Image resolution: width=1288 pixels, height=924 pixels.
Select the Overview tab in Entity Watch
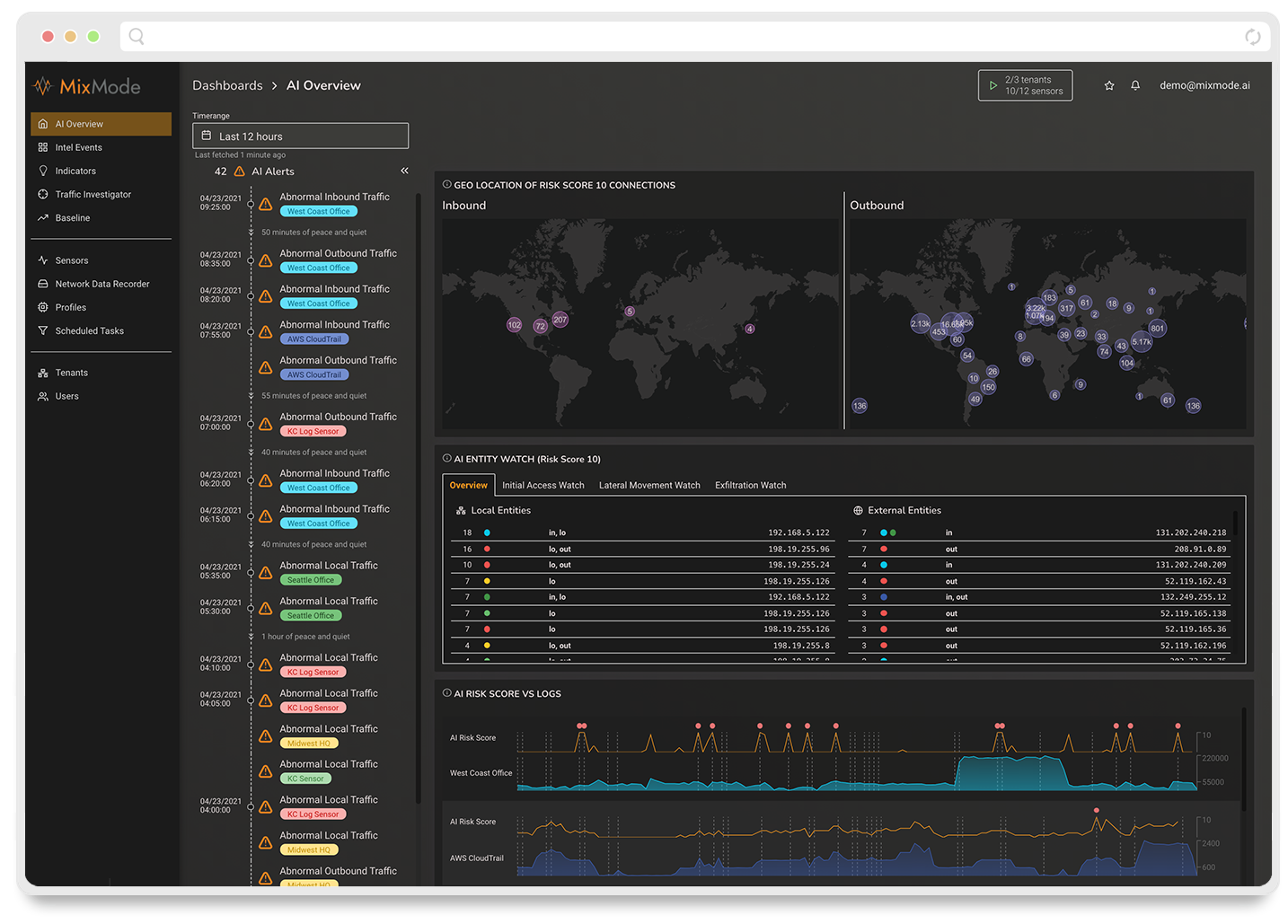(x=468, y=485)
